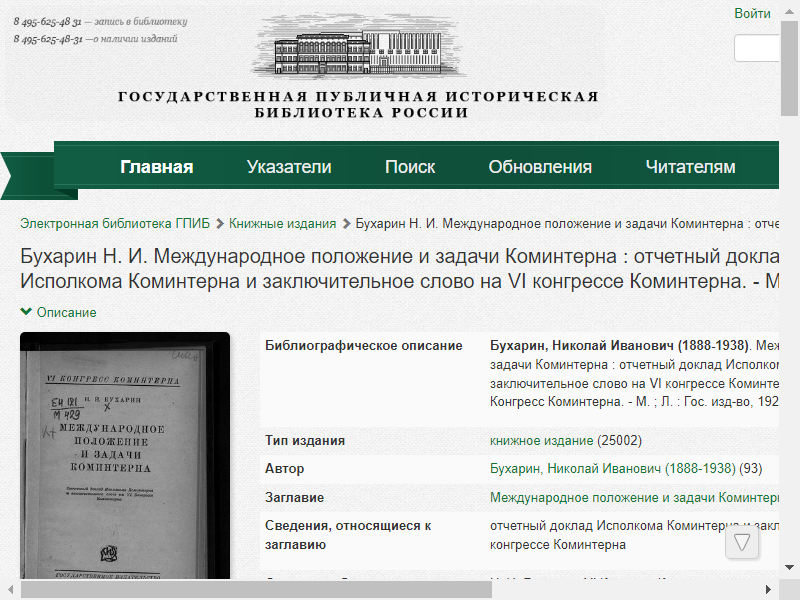Open the Поиск menu item
This screenshot has height=600, width=800.
coord(410,167)
